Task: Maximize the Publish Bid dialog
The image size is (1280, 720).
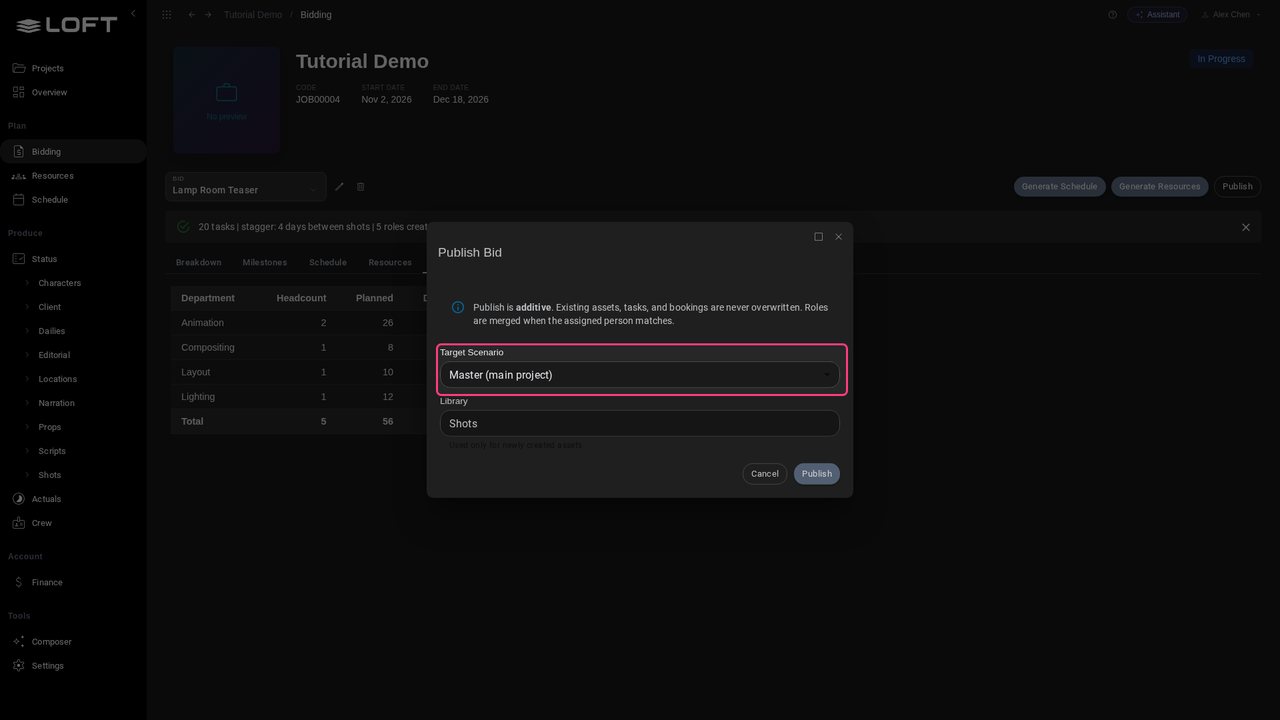Action: coord(818,237)
